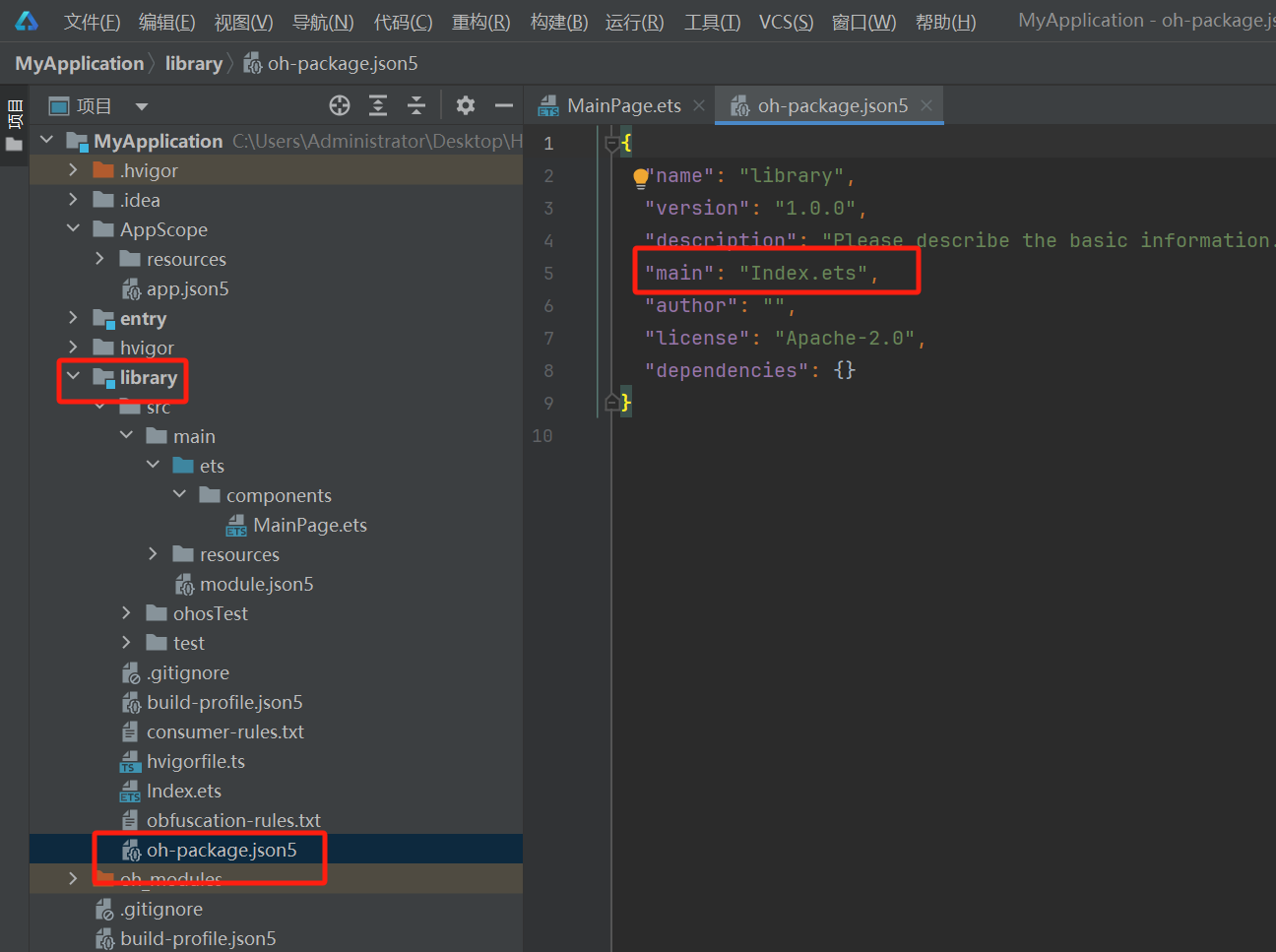1276x952 pixels.
Task: Select oh-package.json5 in the library tree
Action: [222, 850]
